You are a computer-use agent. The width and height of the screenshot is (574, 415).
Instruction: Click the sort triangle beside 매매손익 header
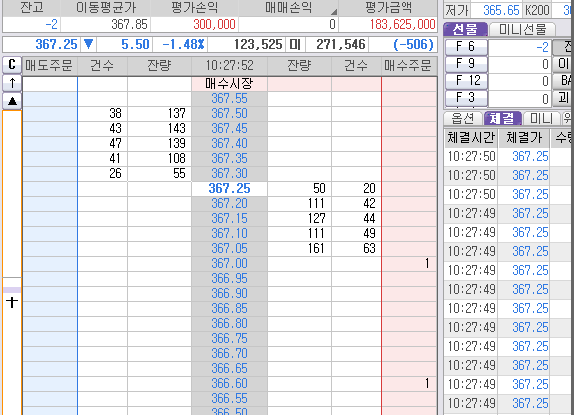[333, 12]
